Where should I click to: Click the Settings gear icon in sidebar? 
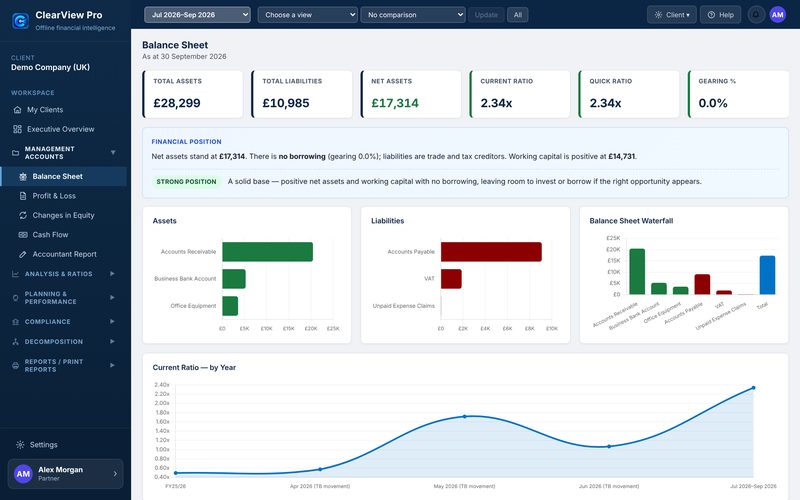(20, 445)
